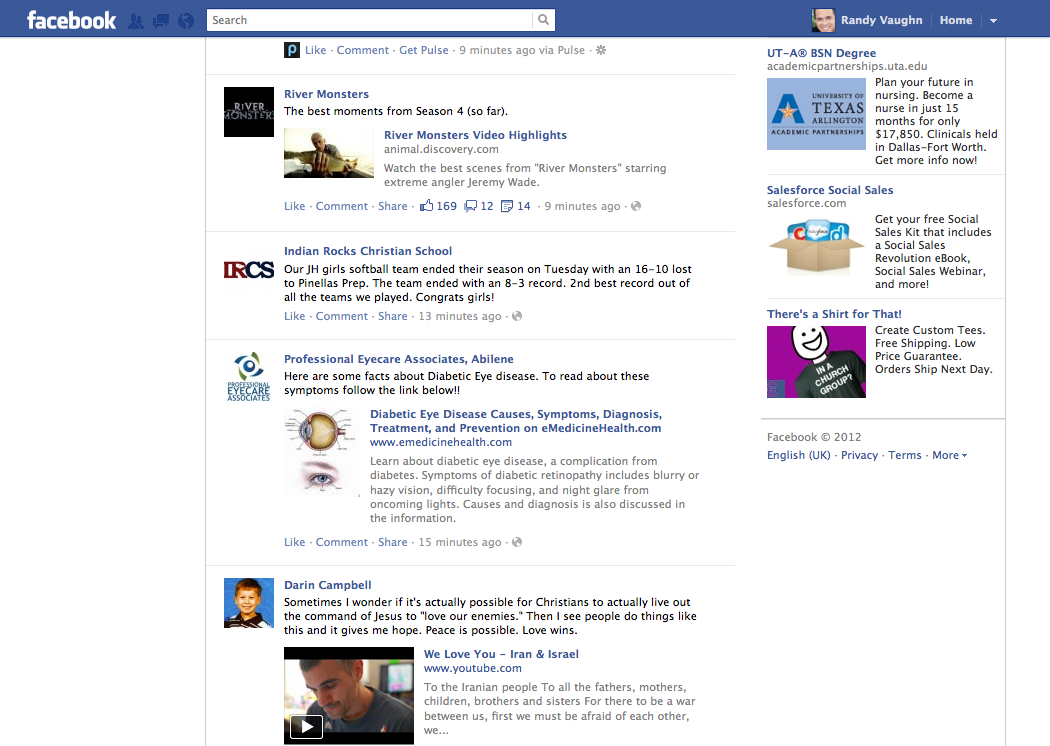
Task: Click Salesforce box ad image
Action: click(816, 247)
